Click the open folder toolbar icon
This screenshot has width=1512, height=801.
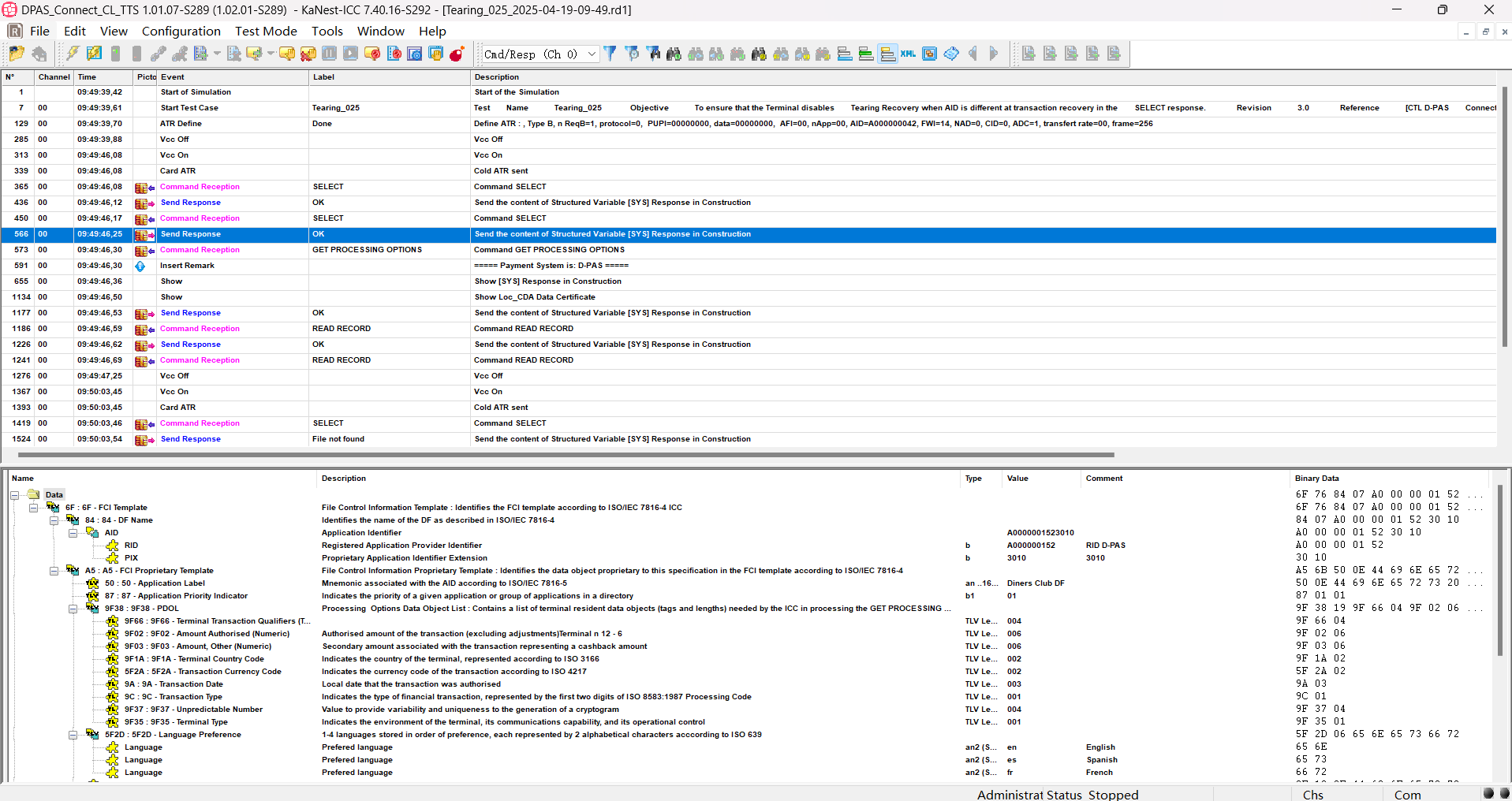[17, 54]
